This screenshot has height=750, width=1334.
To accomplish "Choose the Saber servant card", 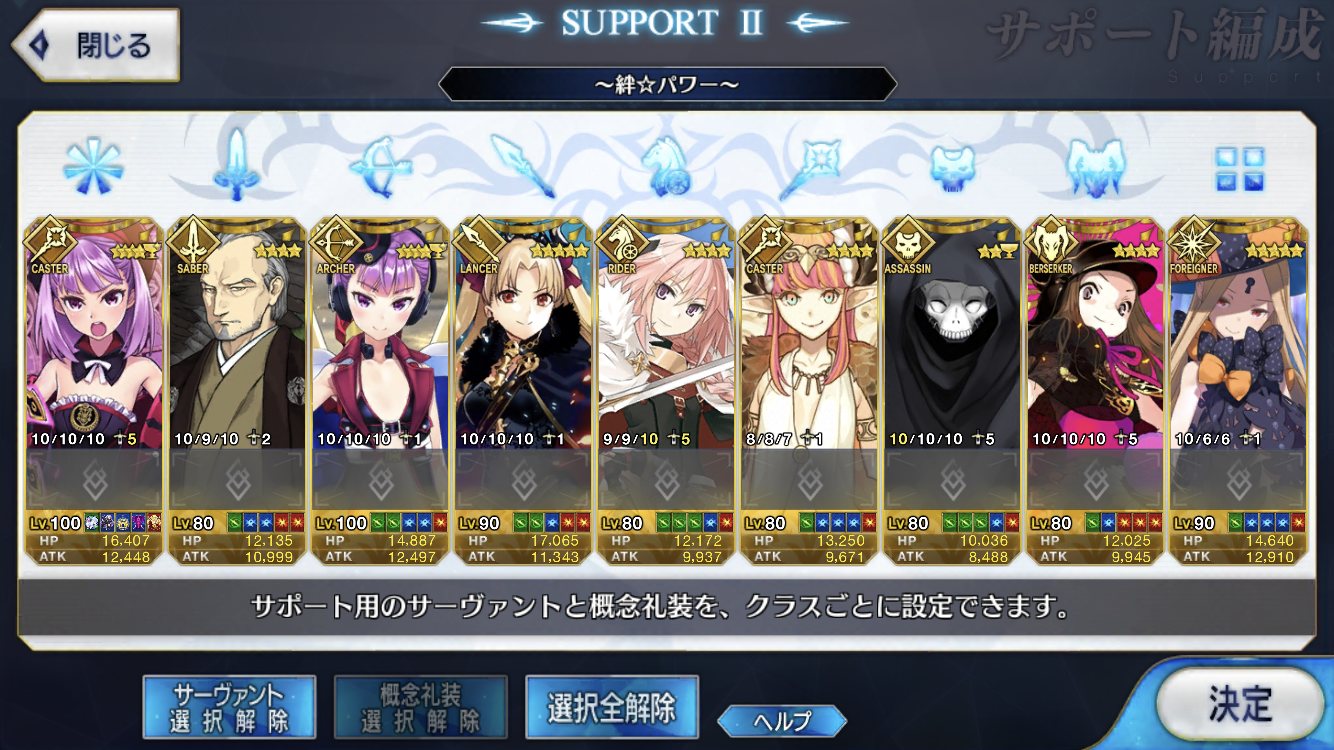I will click(x=237, y=391).
